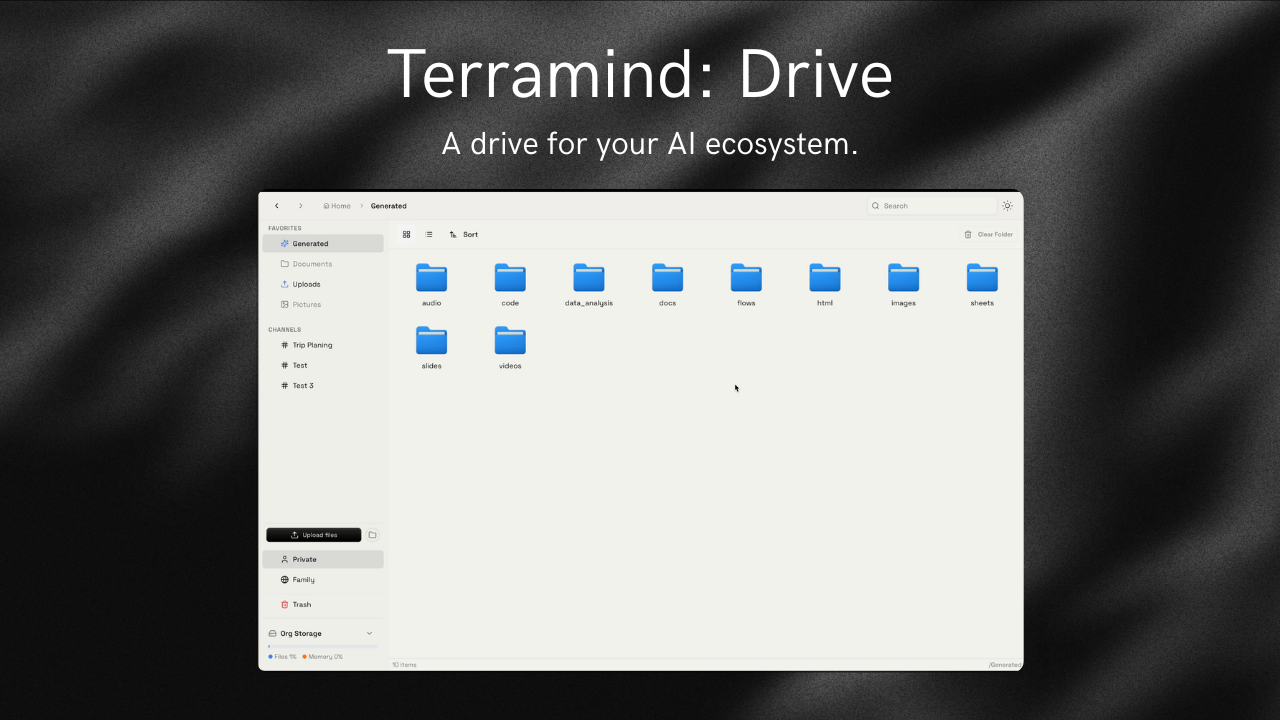This screenshot has height=720, width=1280.
Task: Open the Sort menu
Action: [x=463, y=234]
